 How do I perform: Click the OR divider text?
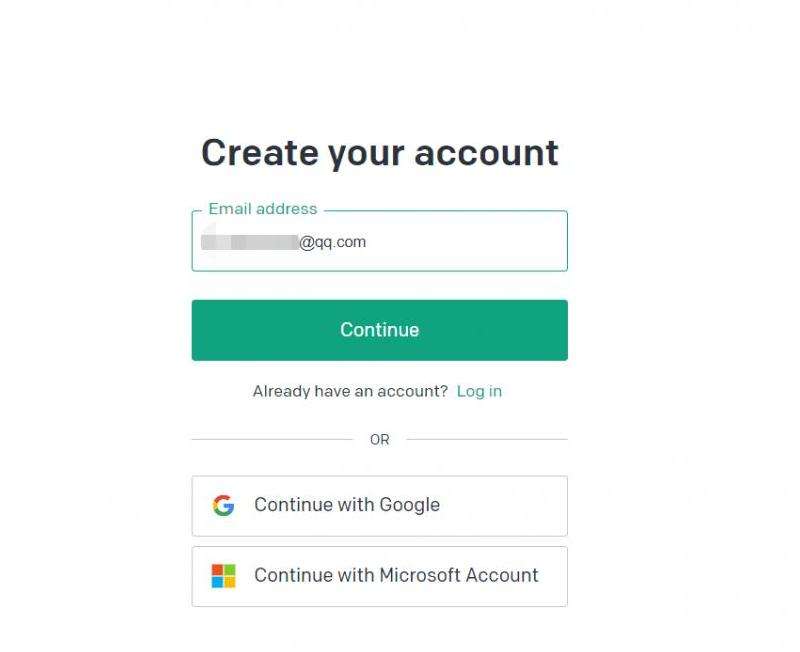pyautogui.click(x=380, y=439)
